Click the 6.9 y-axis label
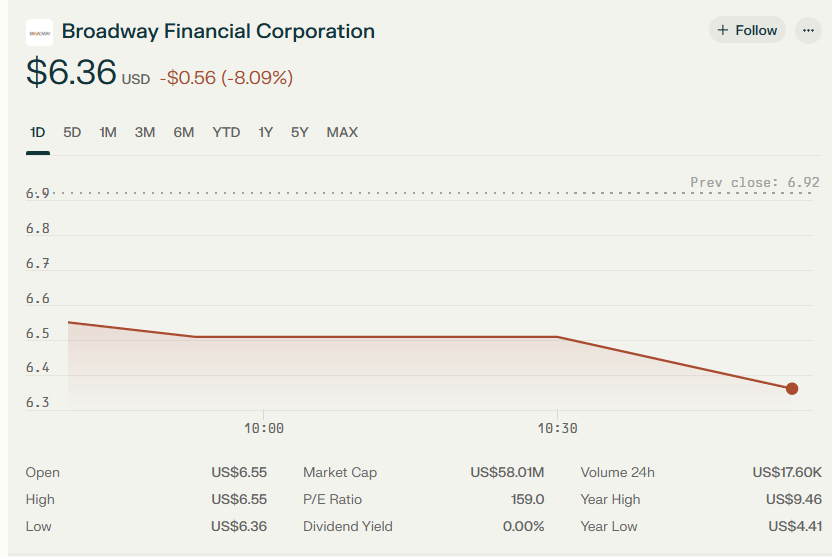 click(38, 194)
